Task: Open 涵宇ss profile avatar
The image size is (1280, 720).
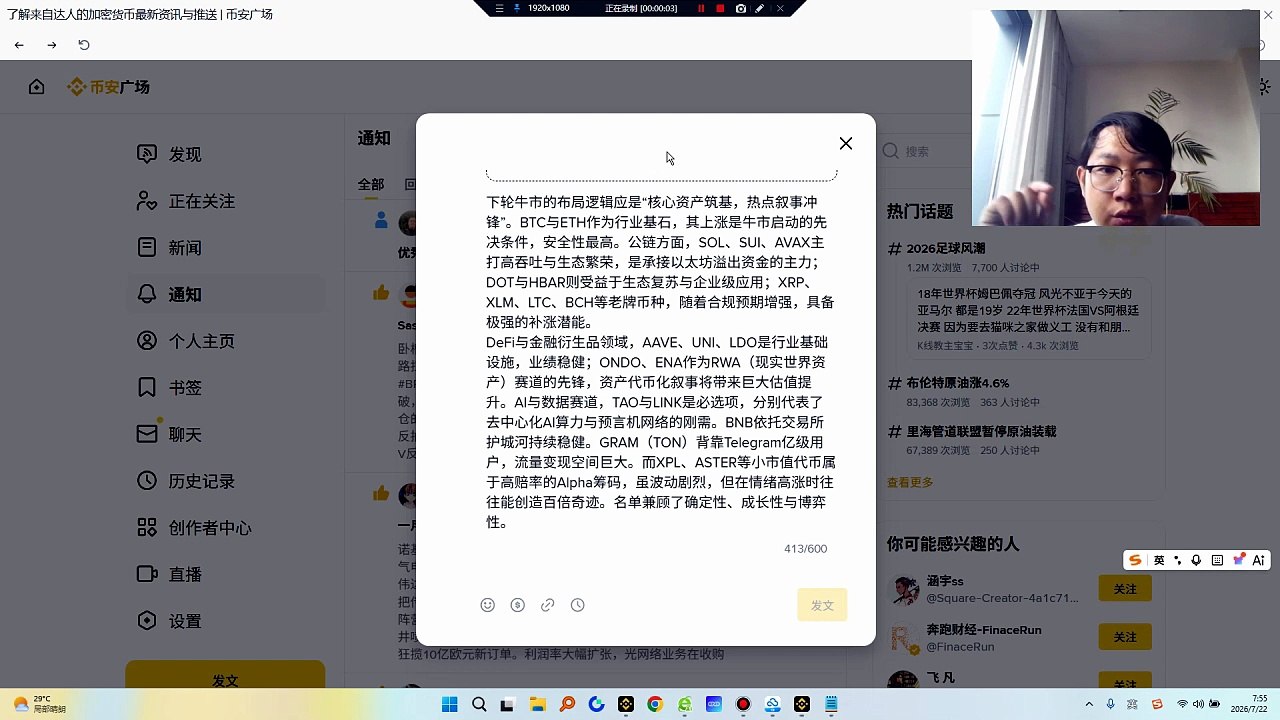Action: [903, 589]
